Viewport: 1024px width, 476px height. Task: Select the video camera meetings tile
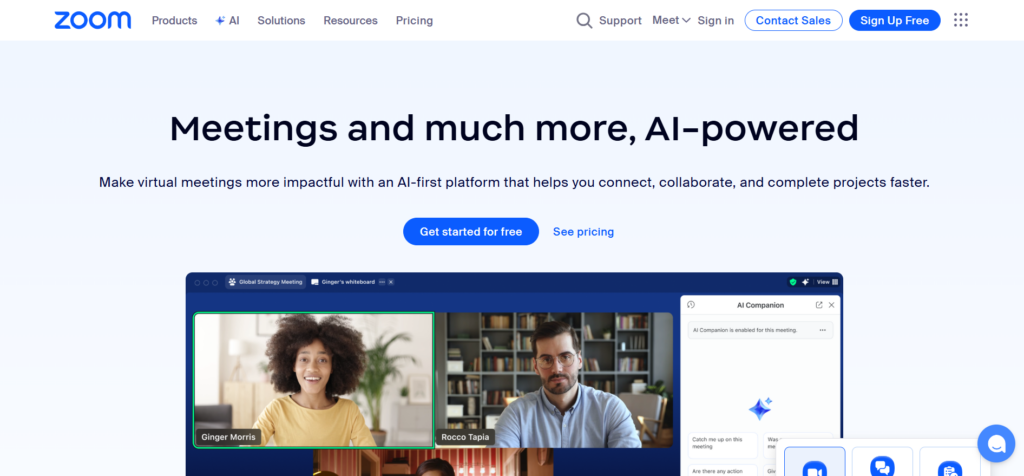(814, 462)
